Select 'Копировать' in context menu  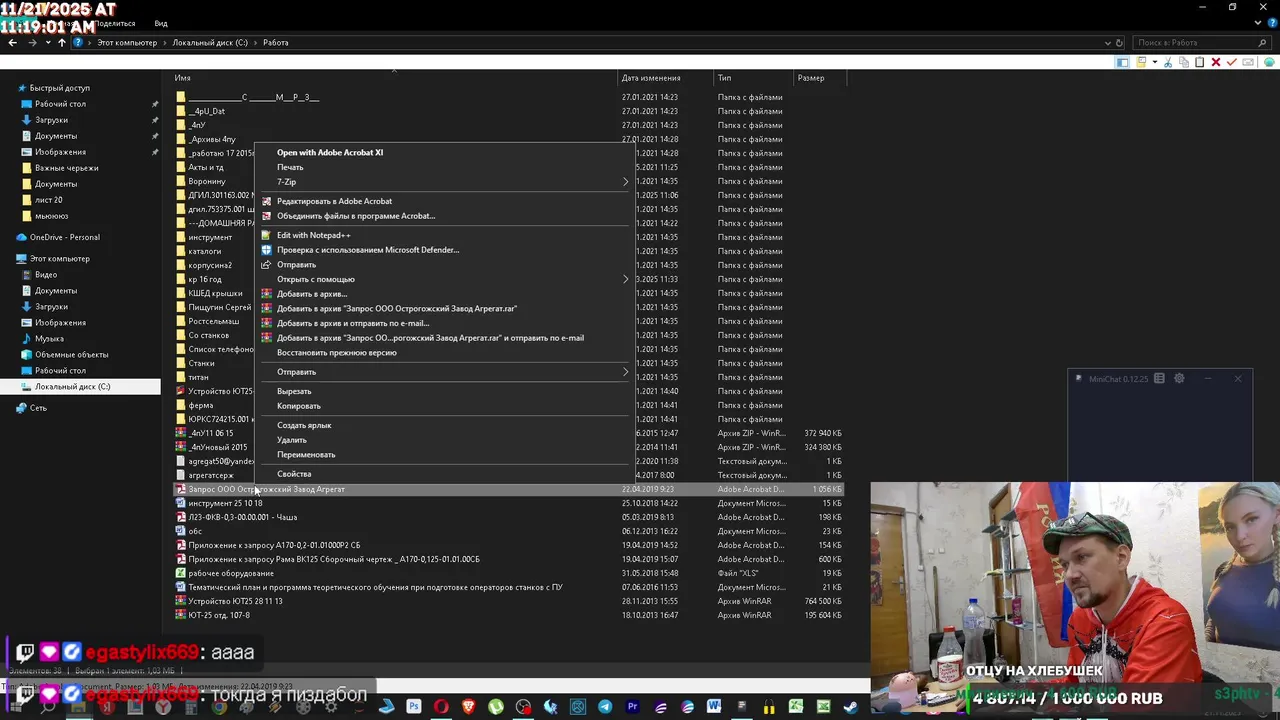pos(299,406)
